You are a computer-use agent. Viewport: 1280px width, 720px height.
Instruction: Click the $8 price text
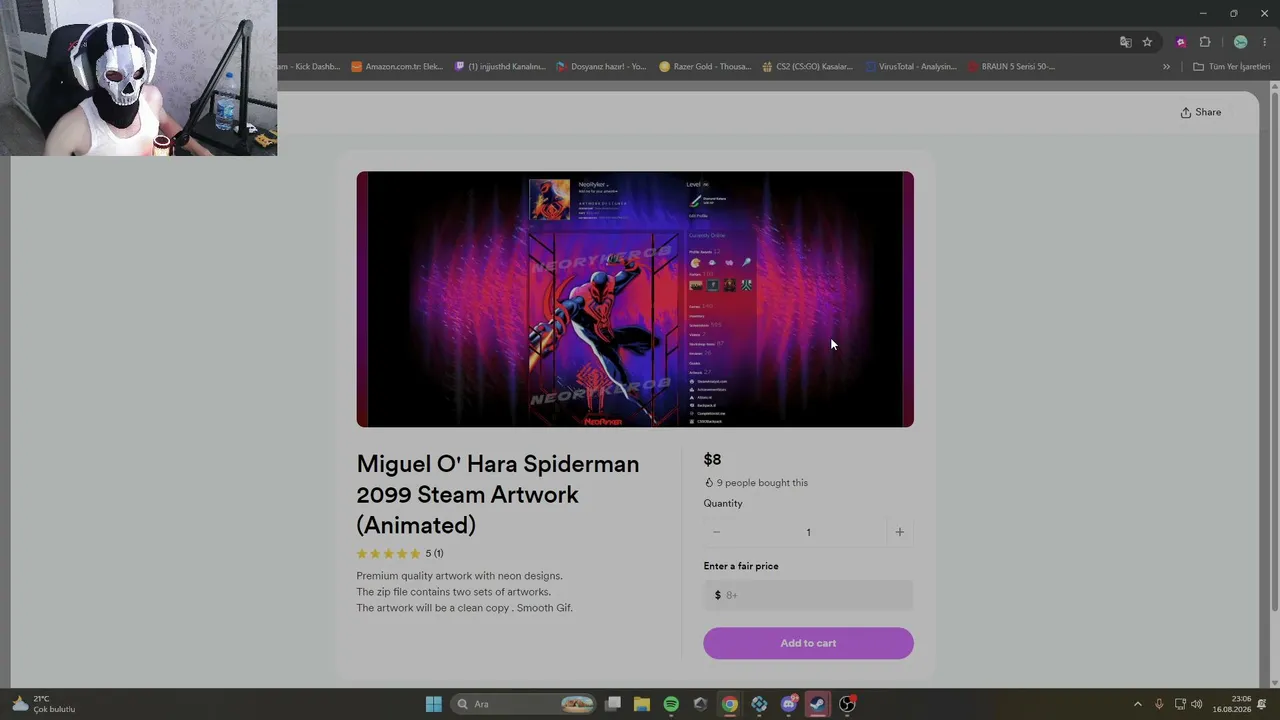pos(712,460)
